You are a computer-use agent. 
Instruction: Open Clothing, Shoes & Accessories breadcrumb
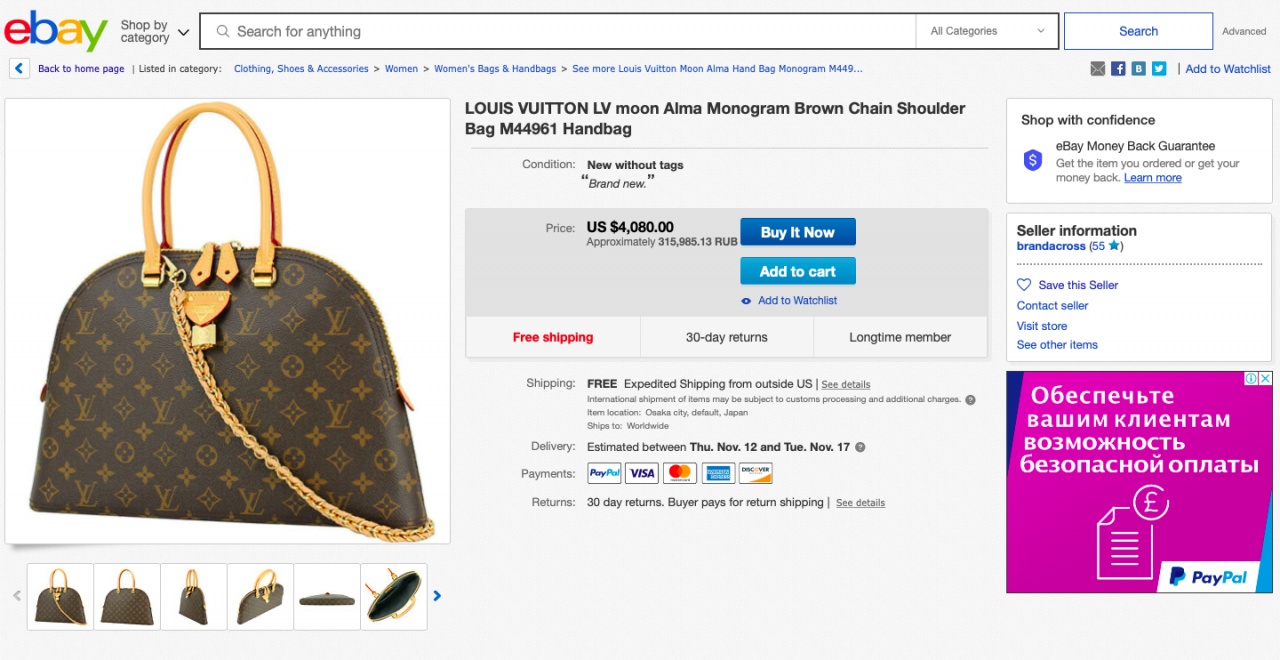301,69
